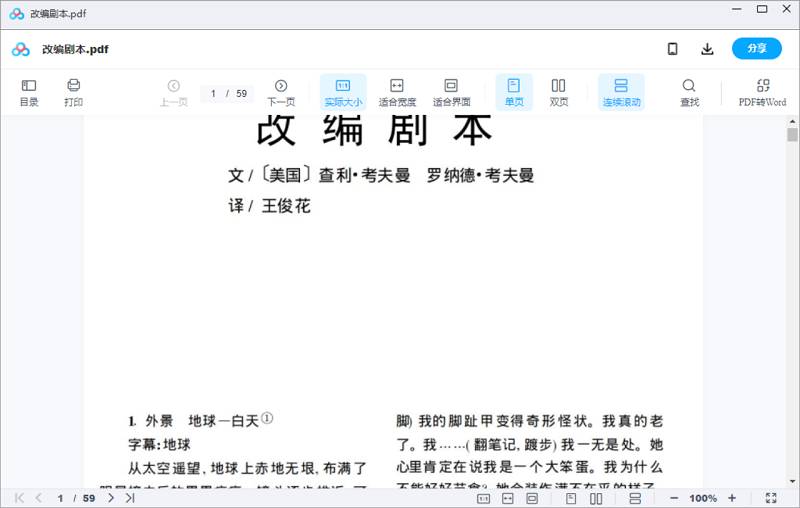The image size is (800, 508).
Task: Click the 打印 print icon
Action: (73, 92)
